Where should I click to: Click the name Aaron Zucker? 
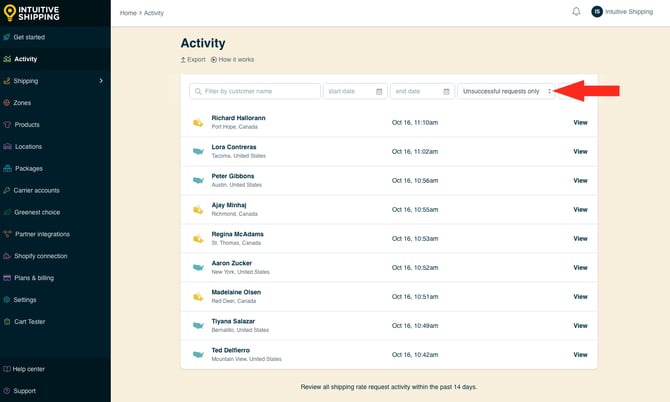[x=232, y=263]
